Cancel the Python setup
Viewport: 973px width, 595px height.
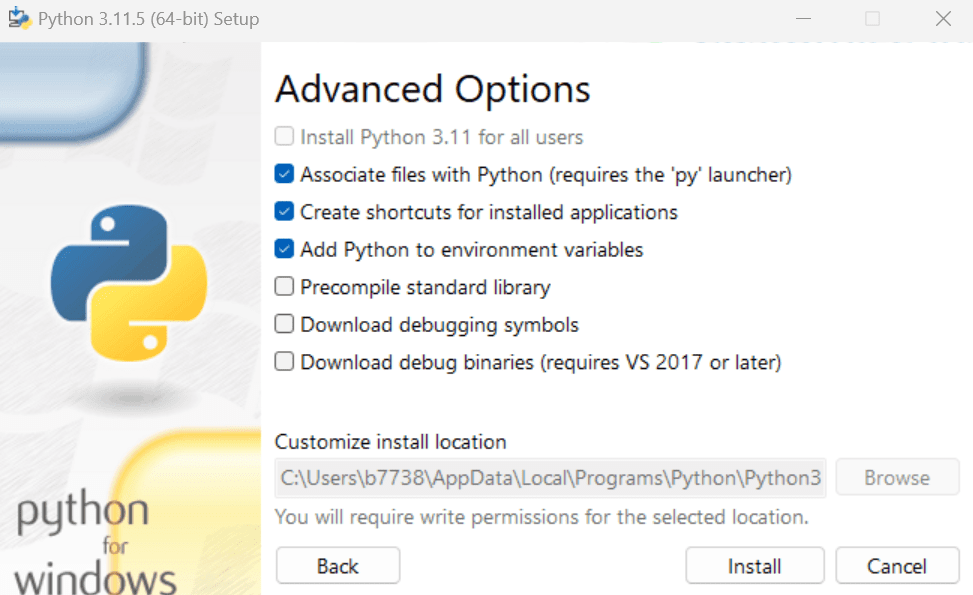tap(897, 566)
